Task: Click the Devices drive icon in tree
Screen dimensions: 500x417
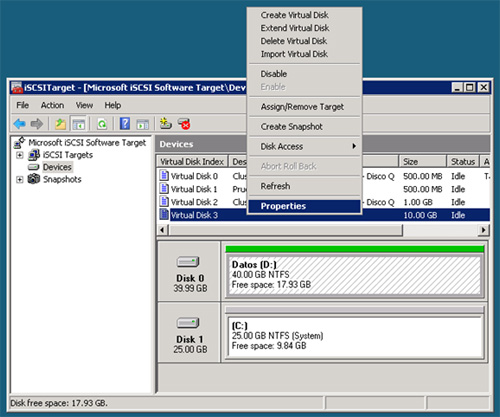Action: tap(34, 167)
